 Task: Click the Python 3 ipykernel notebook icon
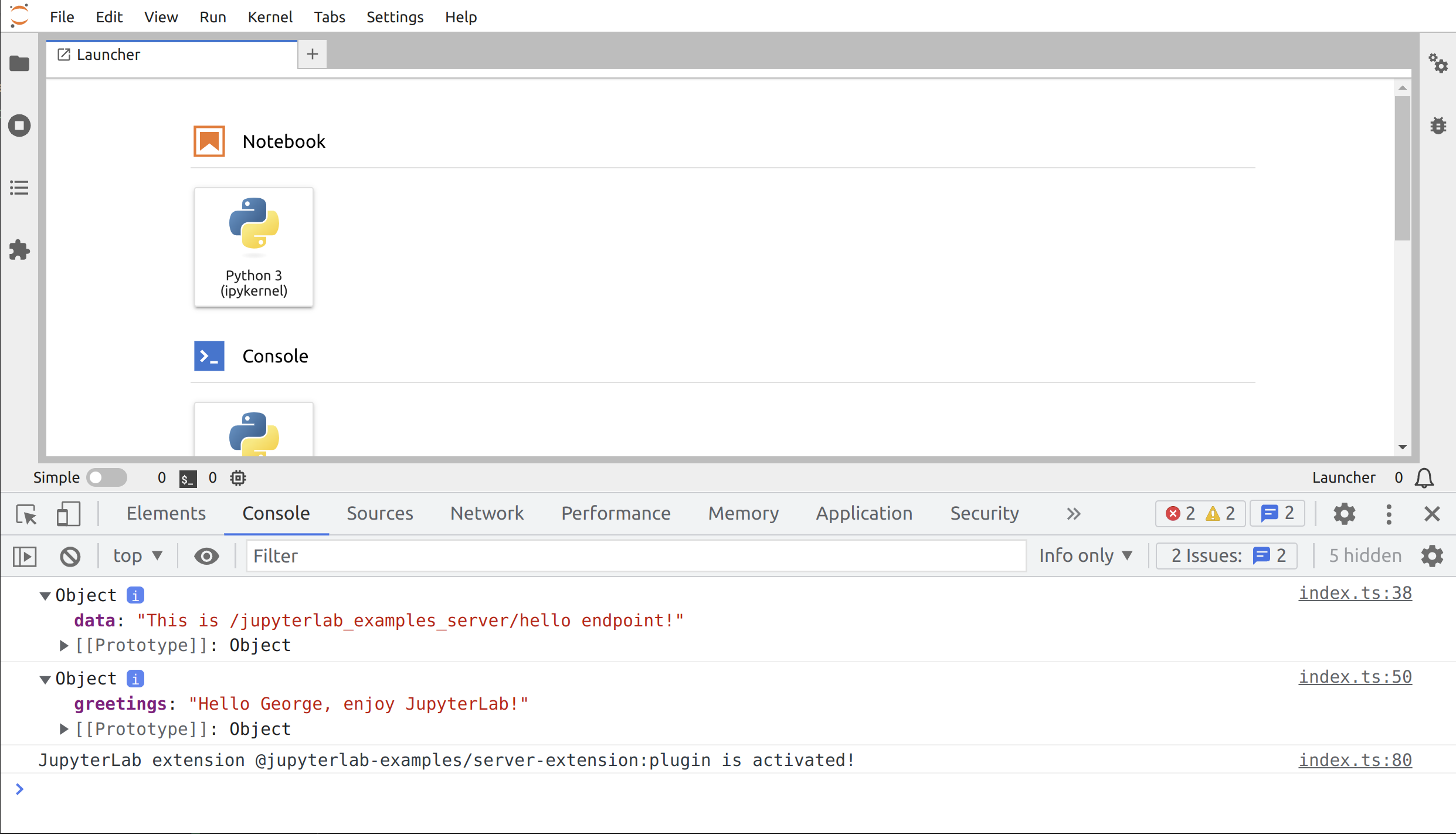(x=253, y=246)
